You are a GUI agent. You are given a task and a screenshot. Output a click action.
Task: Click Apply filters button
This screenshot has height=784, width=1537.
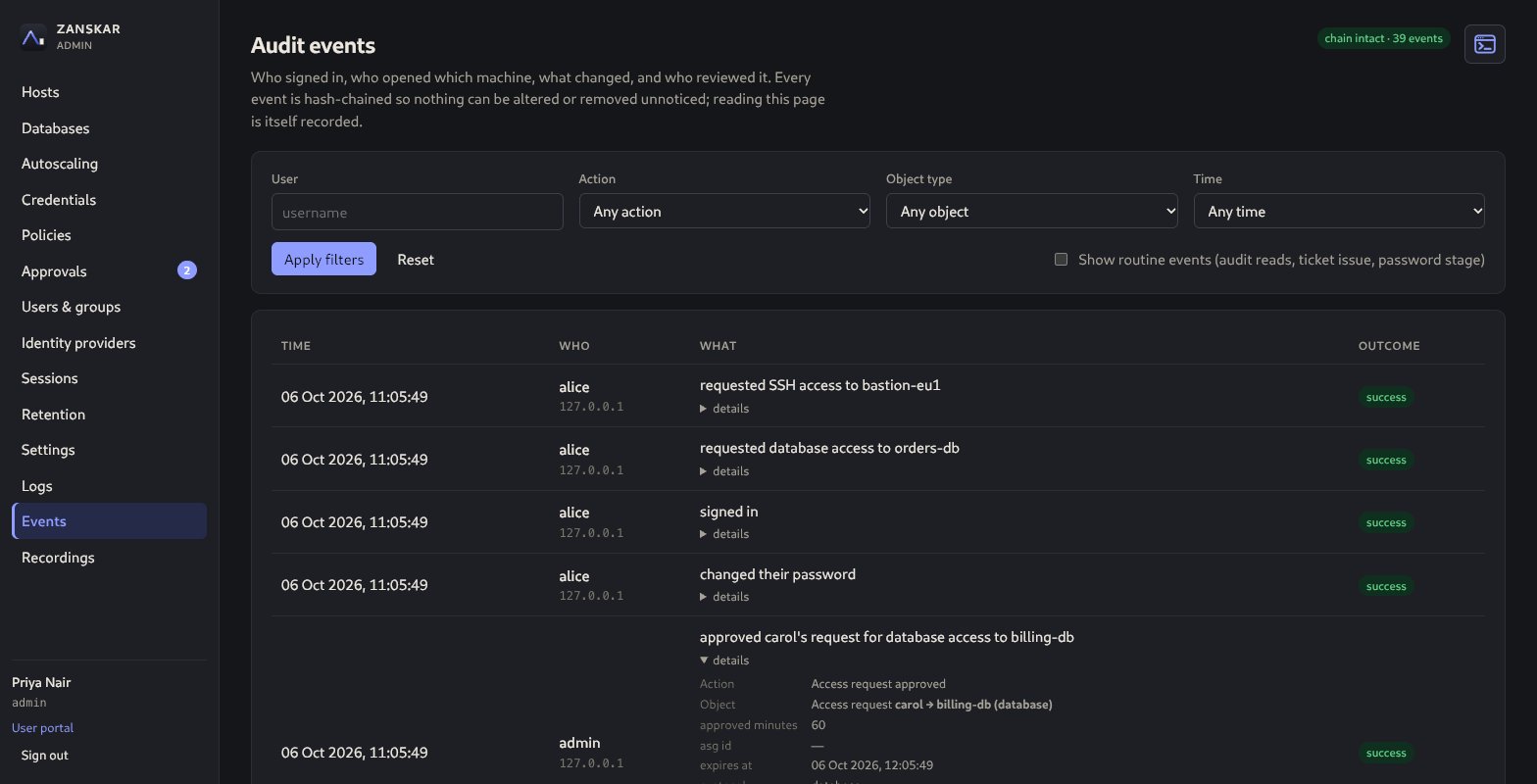(x=323, y=259)
